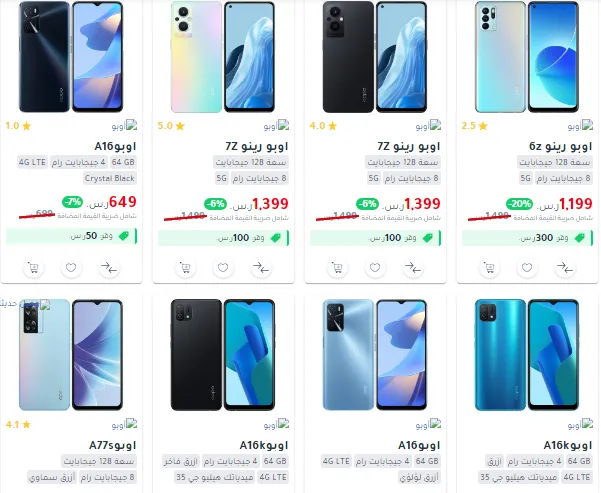The width and height of the screenshot is (601, 493).
Task: Add rainbow Oppo Reno 7Z to cart
Action: click(x=185, y=268)
